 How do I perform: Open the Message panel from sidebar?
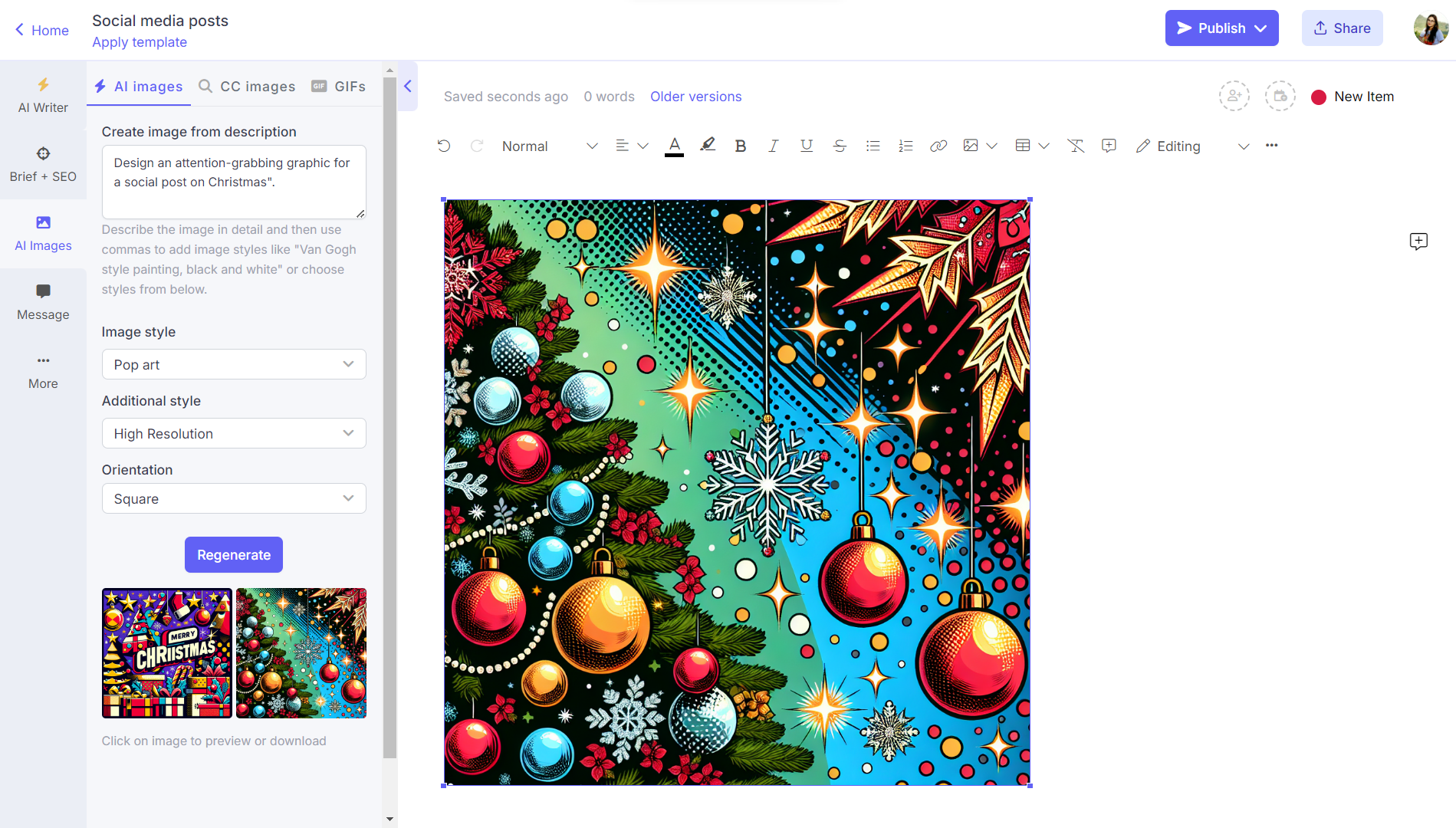(x=43, y=301)
